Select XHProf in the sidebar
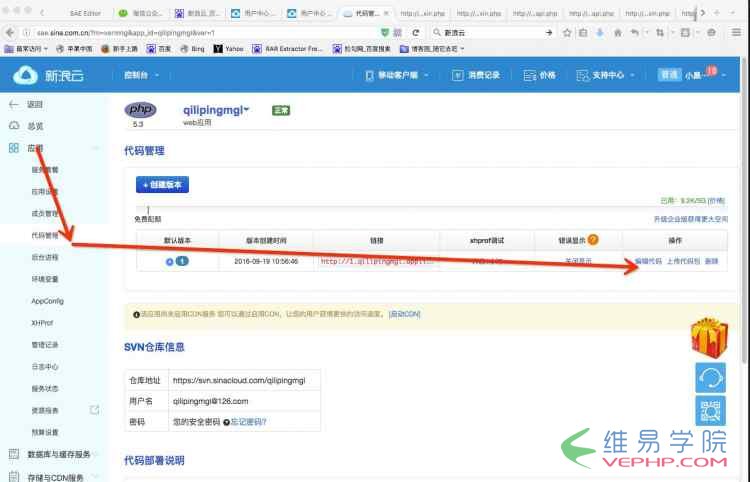 (x=42, y=323)
